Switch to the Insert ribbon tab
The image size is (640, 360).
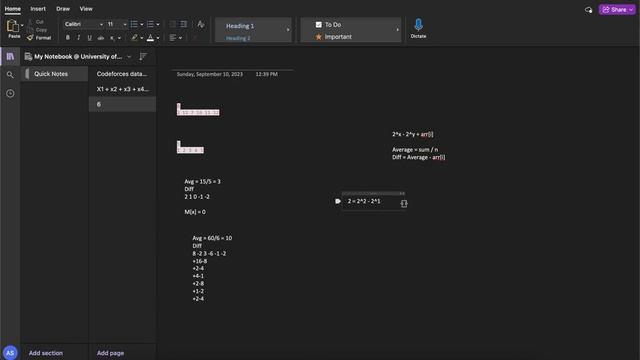(x=38, y=9)
